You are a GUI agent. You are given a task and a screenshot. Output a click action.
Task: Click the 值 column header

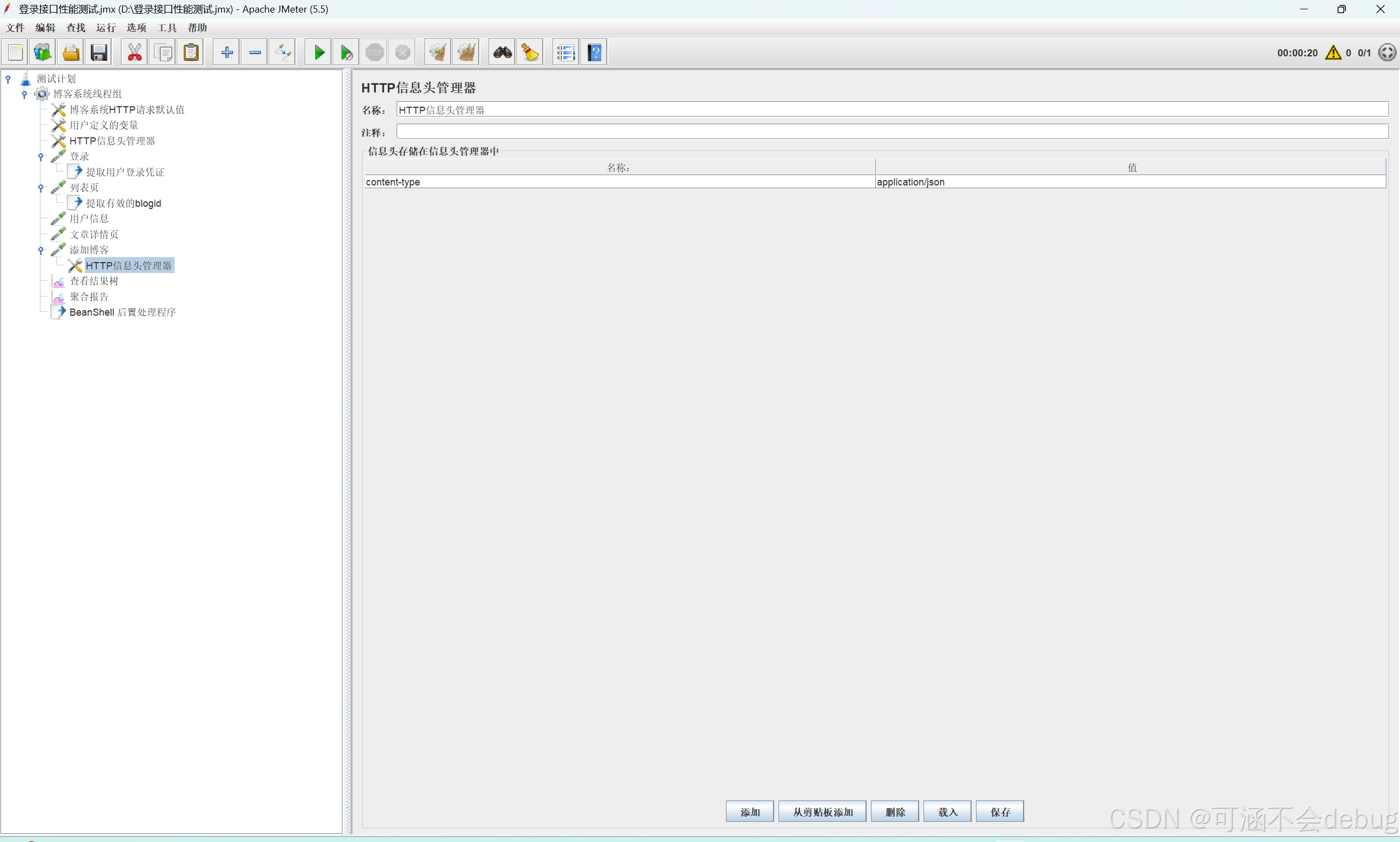(1131, 167)
